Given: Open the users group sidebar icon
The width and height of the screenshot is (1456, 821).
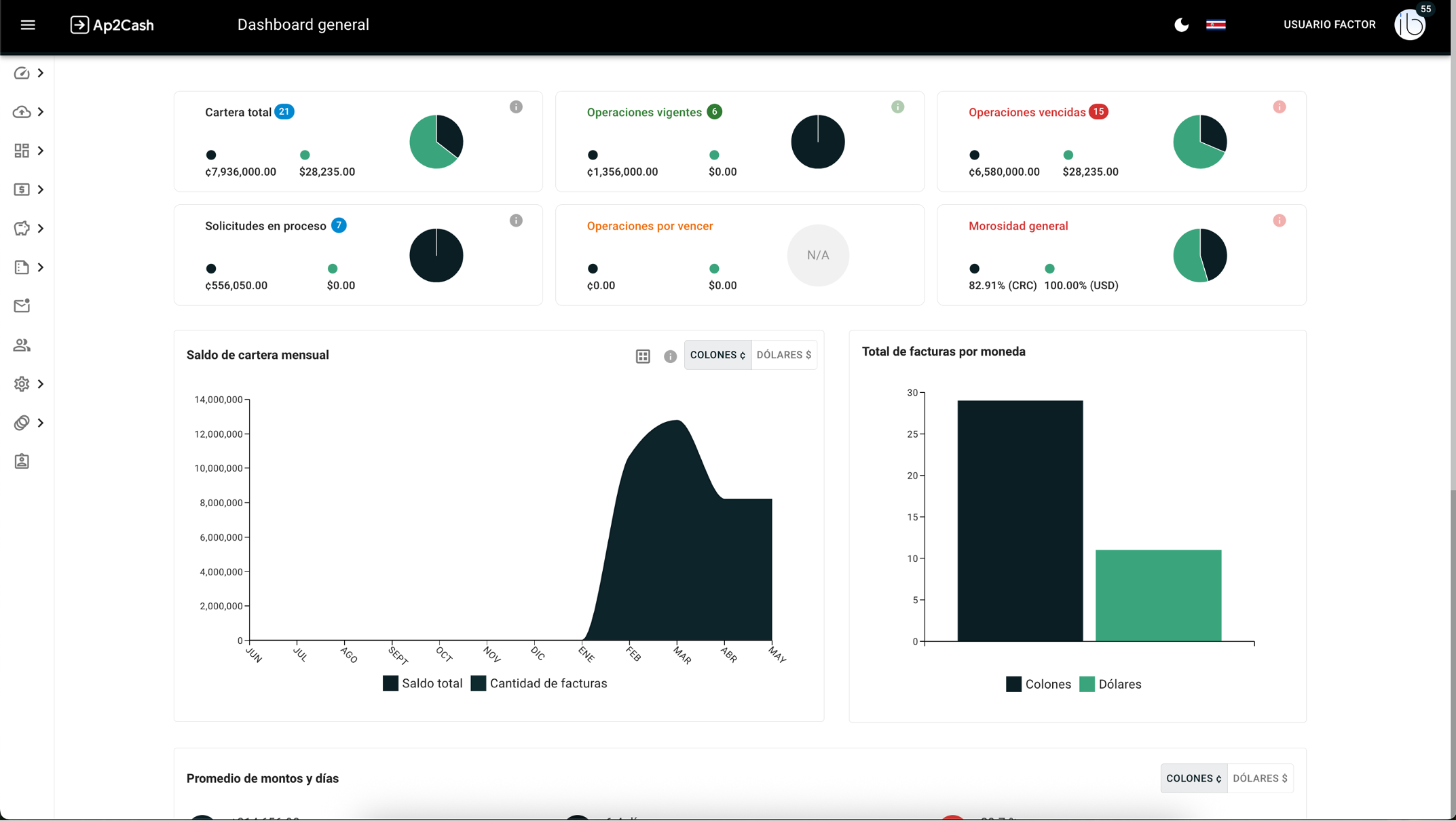Looking at the screenshot, I should pos(22,345).
